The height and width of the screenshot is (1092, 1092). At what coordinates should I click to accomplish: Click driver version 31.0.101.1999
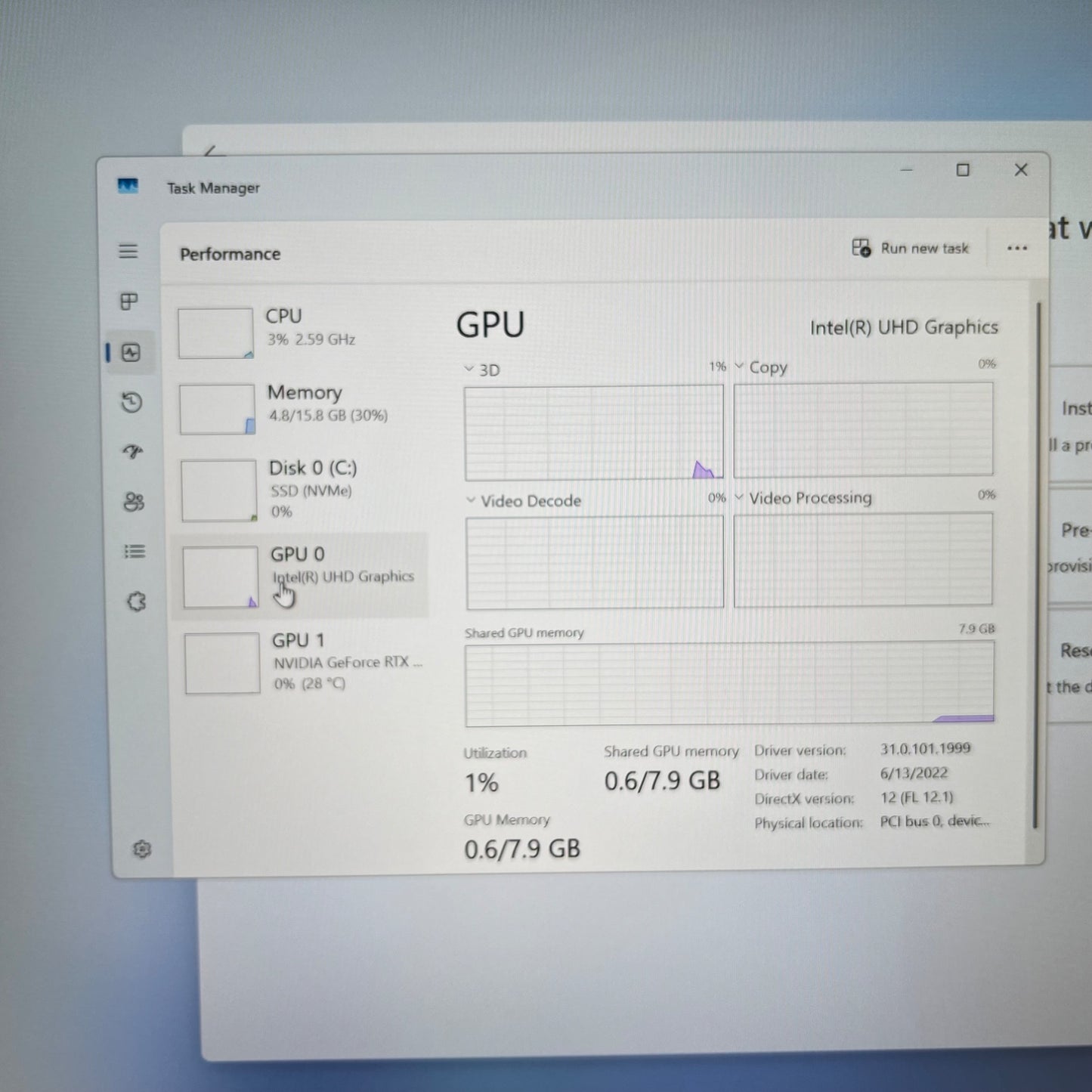pyautogui.click(x=925, y=748)
